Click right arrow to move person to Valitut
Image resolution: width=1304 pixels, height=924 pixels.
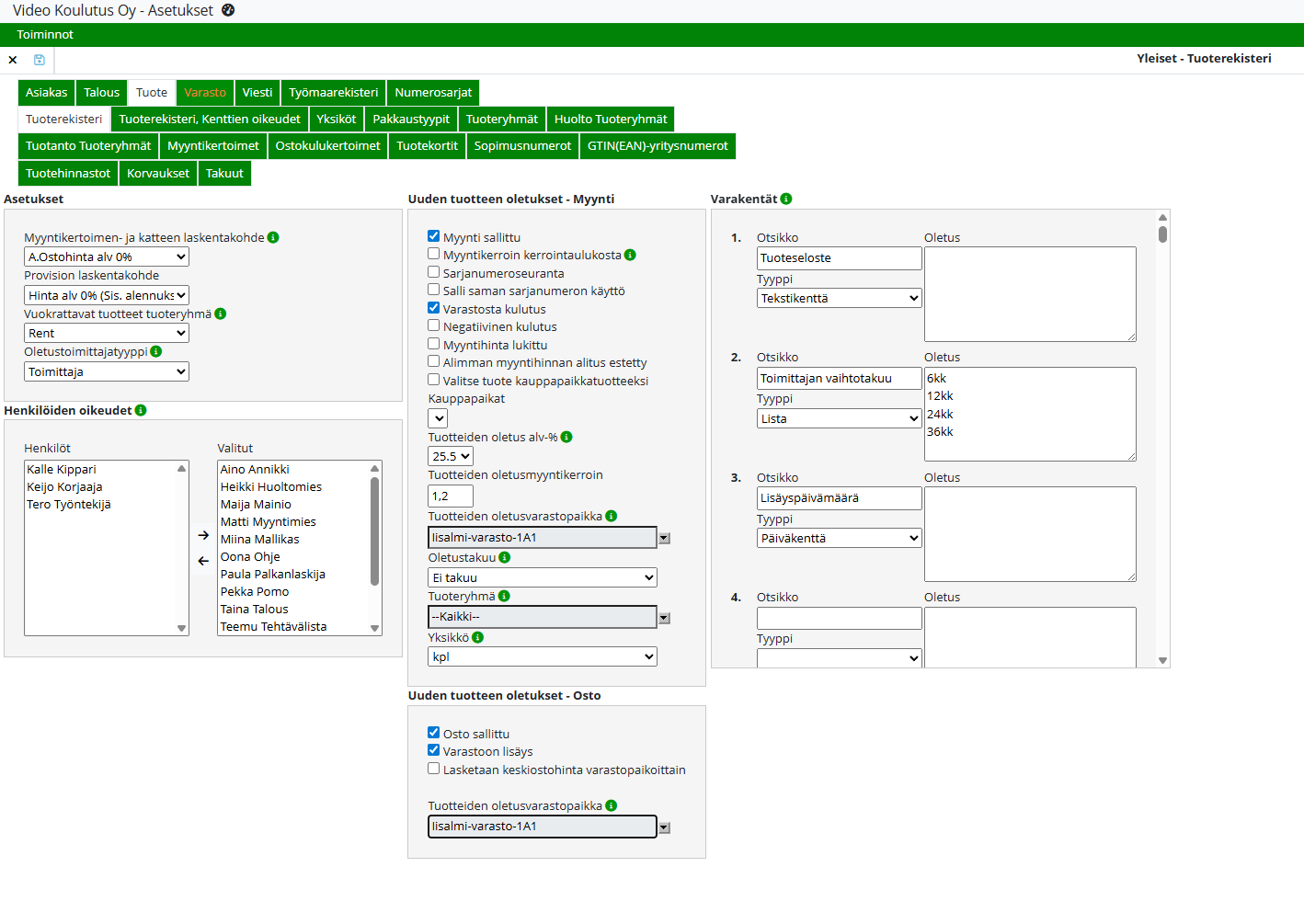(x=203, y=535)
